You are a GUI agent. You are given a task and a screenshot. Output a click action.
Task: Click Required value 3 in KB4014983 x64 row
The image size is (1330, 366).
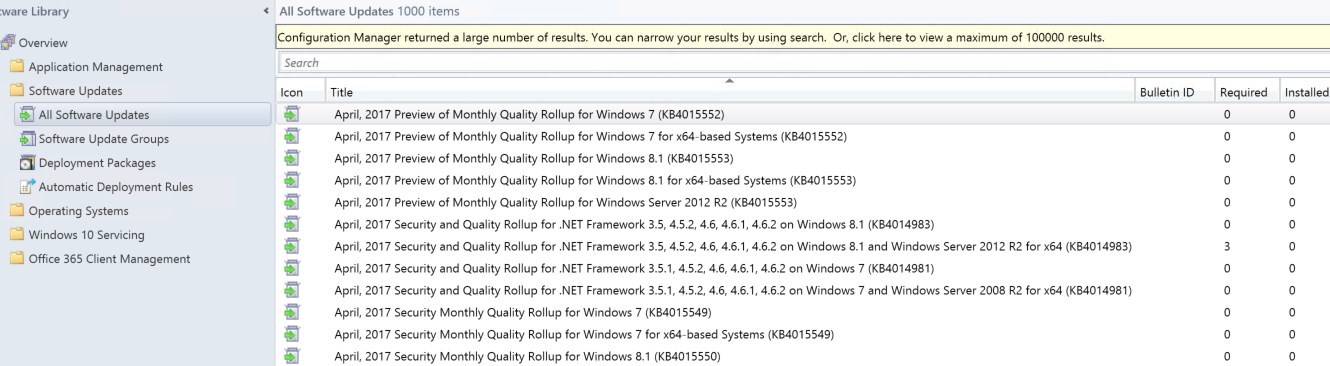click(x=1227, y=246)
